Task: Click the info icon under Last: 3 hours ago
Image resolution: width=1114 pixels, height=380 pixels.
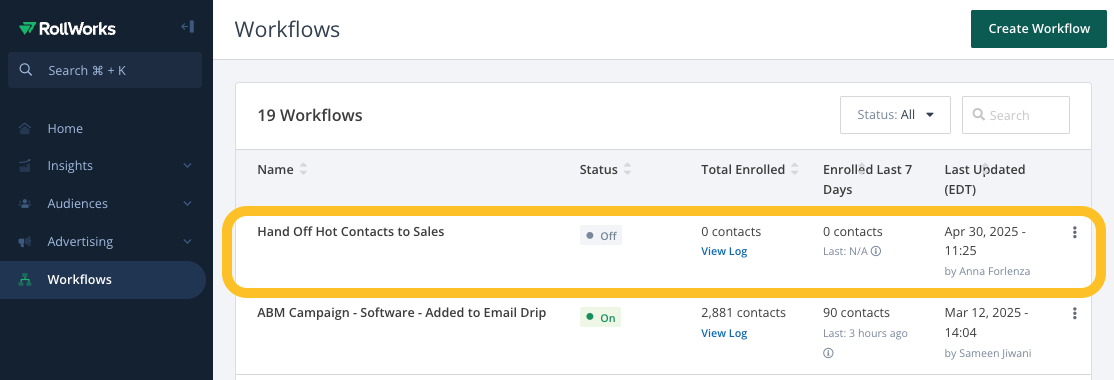Action: pyautogui.click(x=828, y=353)
